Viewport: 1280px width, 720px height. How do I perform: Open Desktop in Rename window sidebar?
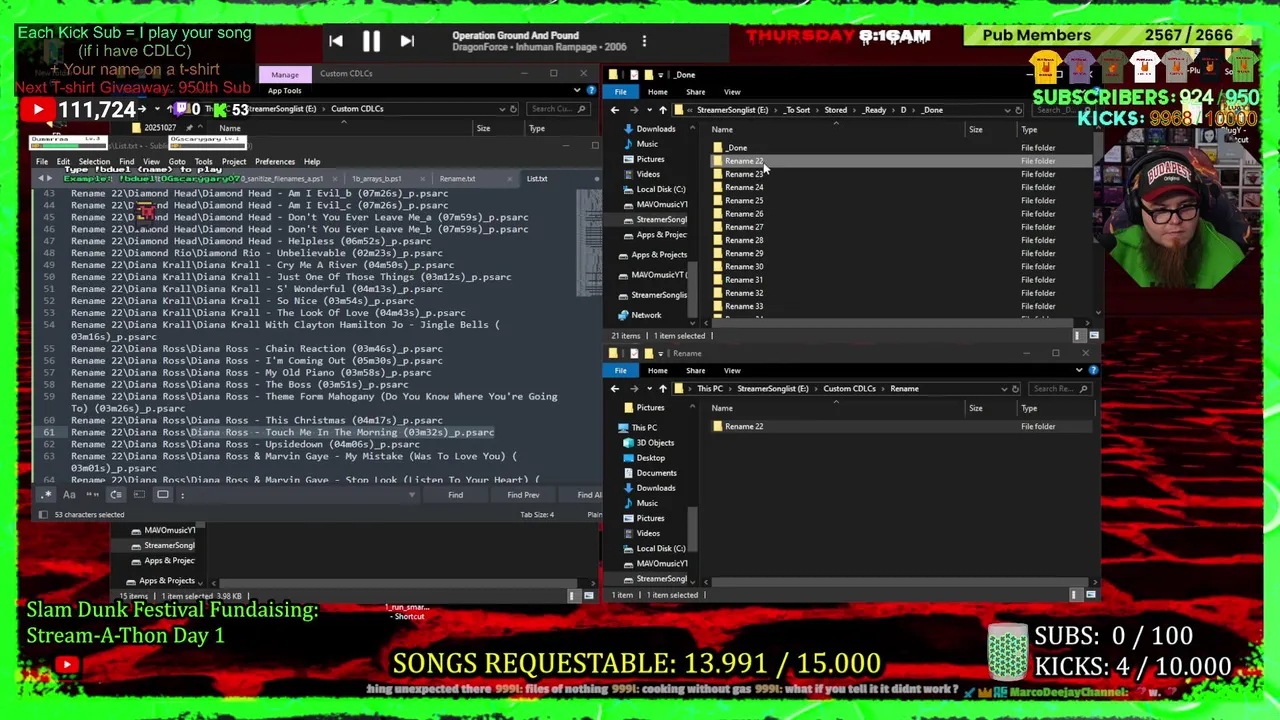650,458
